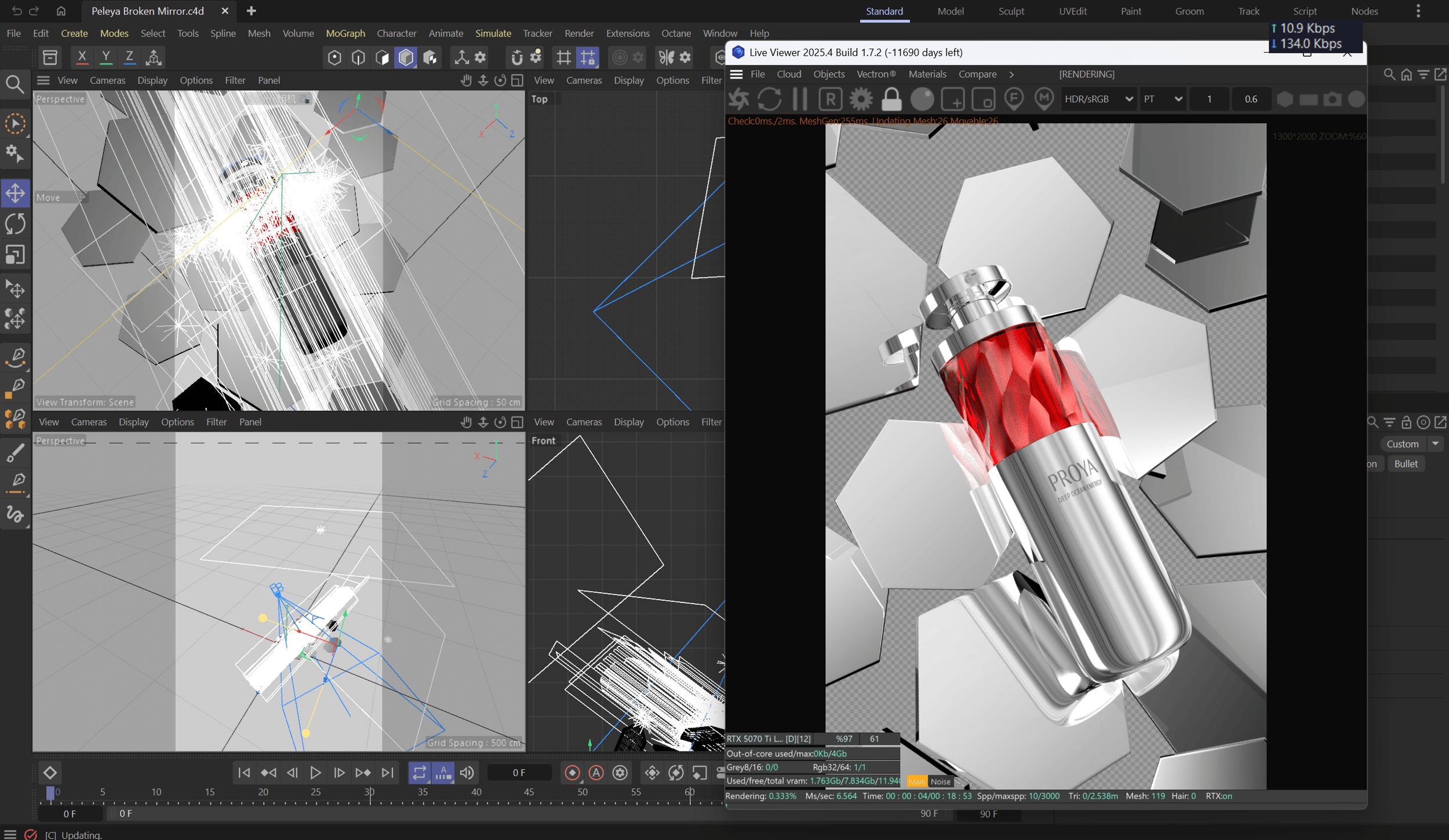Toggle the X axis lock

(82, 57)
